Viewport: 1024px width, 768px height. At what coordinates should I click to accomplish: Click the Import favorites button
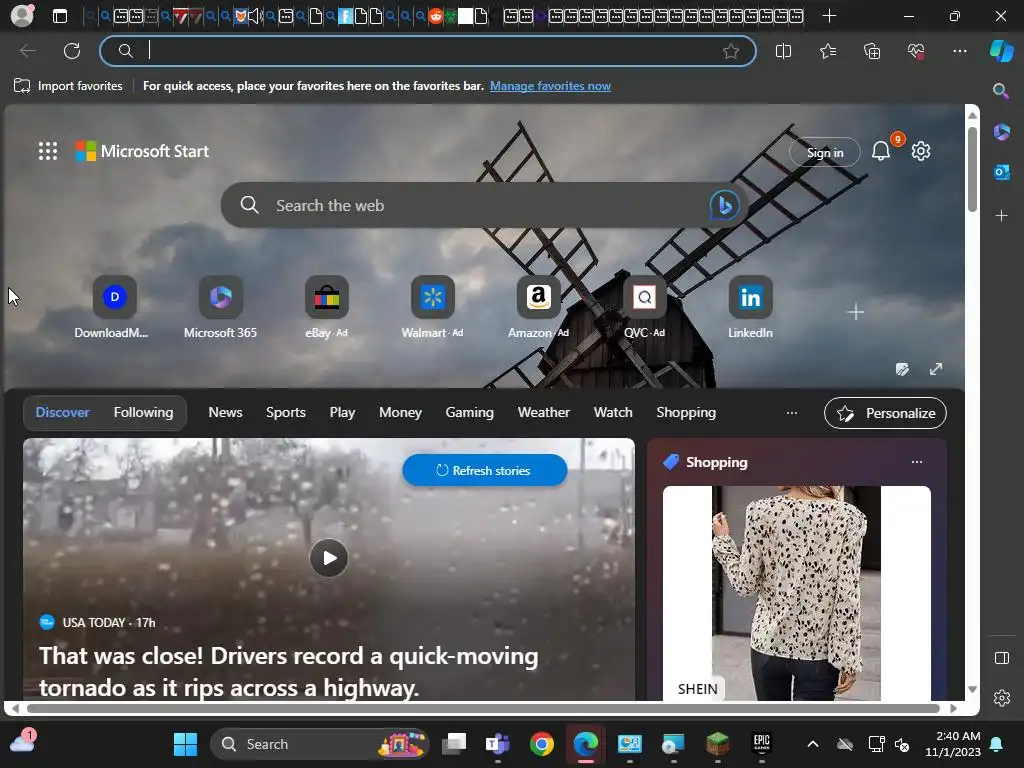(68, 86)
